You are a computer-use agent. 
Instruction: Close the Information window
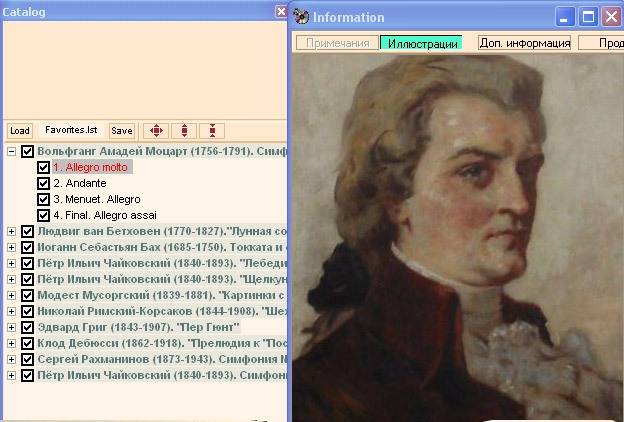(x=611, y=17)
